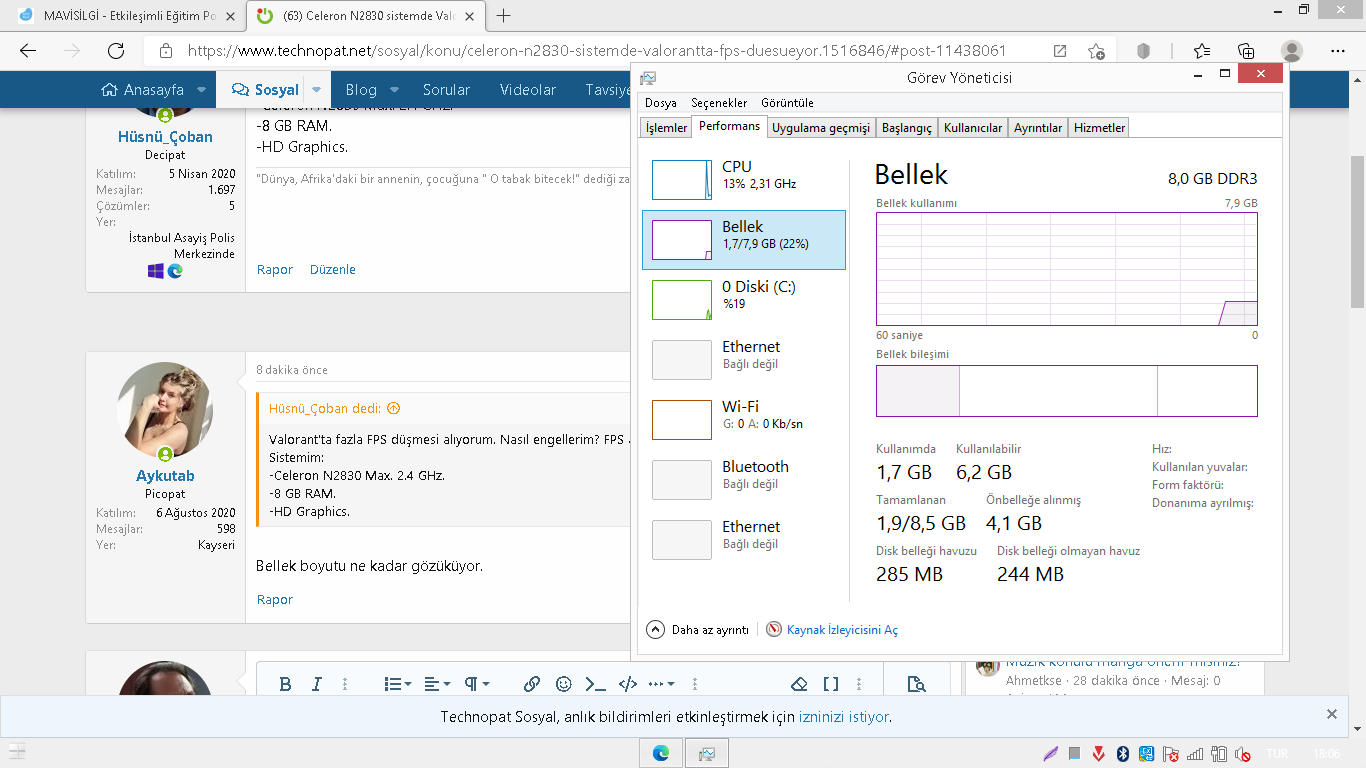Click the Edge profile avatar icon
The width and height of the screenshot is (1366, 768).
click(x=1292, y=51)
